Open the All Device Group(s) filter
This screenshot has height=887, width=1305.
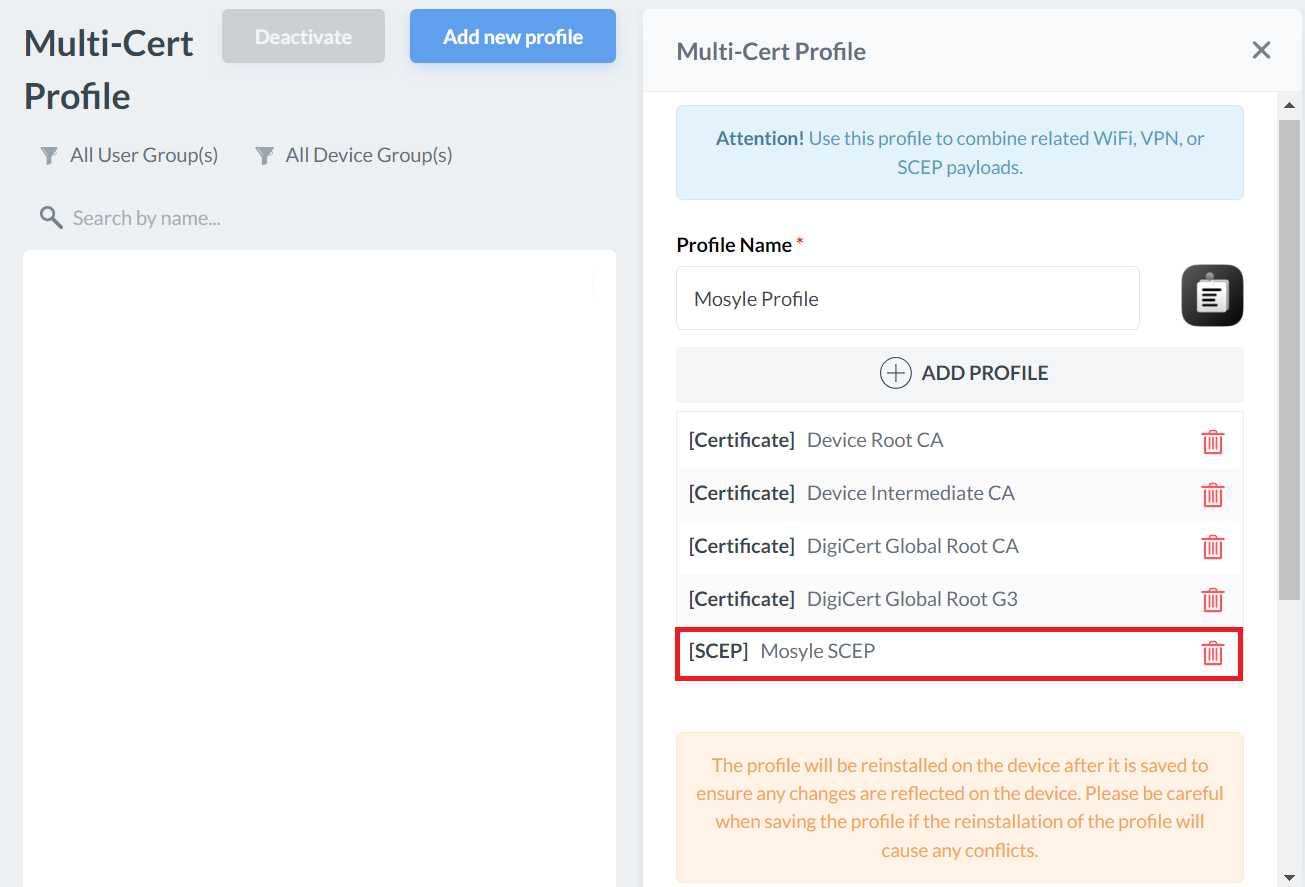355,155
